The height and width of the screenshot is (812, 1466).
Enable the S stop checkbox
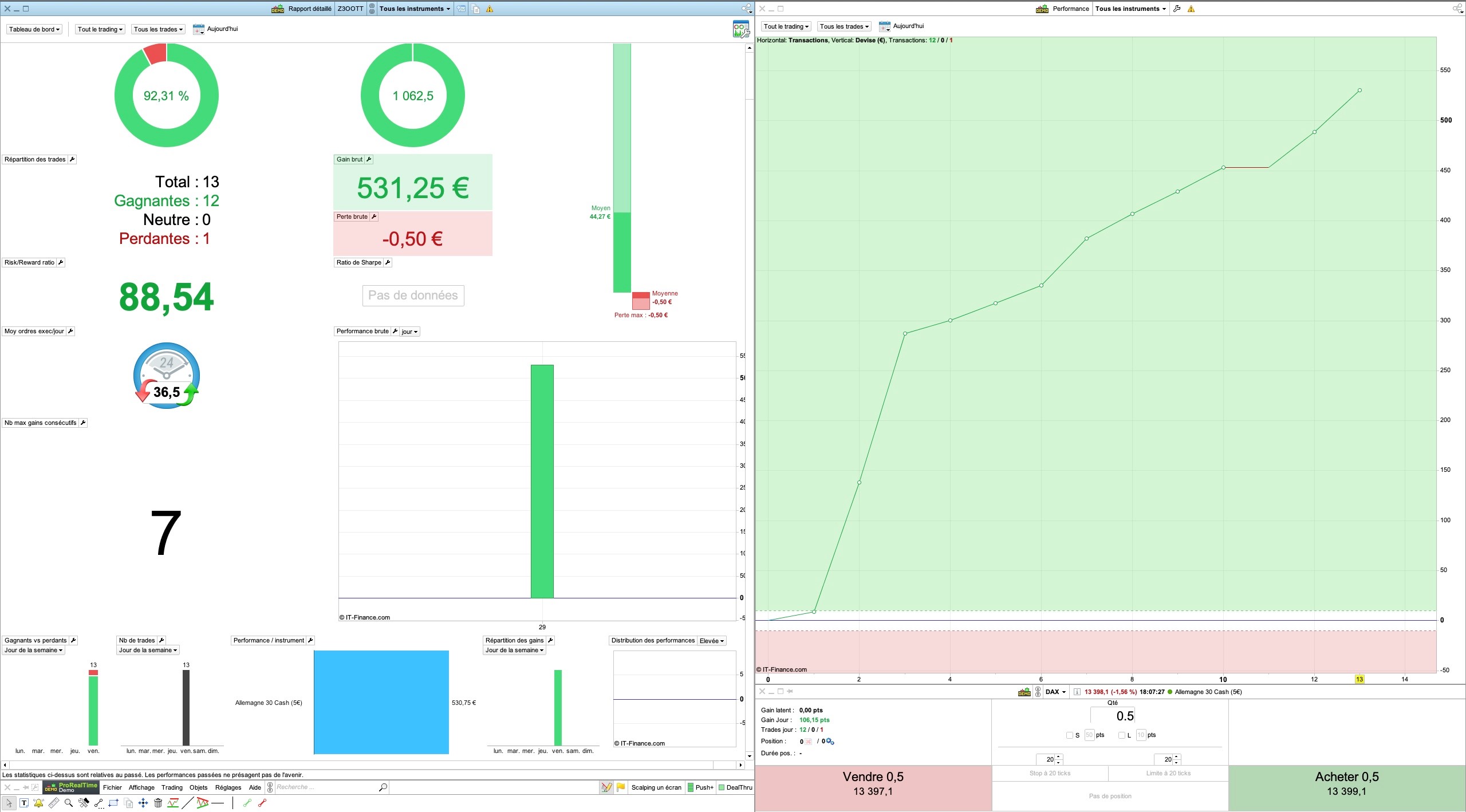(1069, 735)
